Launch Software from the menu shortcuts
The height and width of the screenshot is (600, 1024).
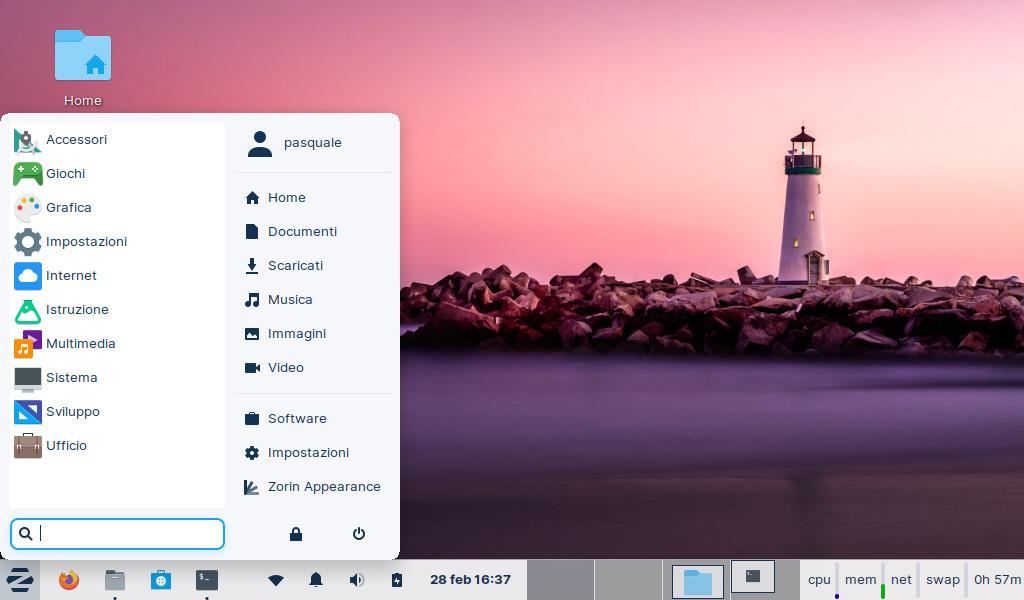(313, 418)
